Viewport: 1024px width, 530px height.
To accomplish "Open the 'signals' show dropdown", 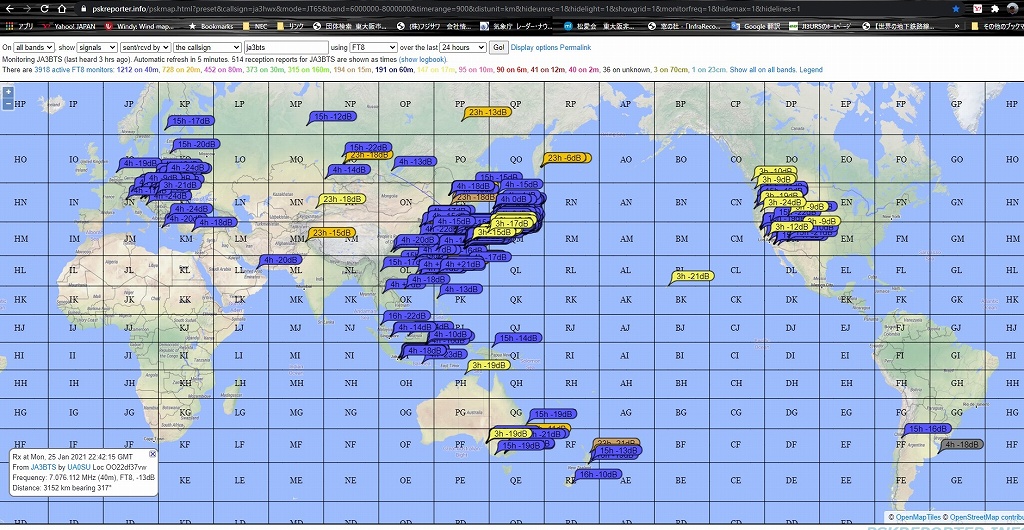I will click(x=97, y=48).
